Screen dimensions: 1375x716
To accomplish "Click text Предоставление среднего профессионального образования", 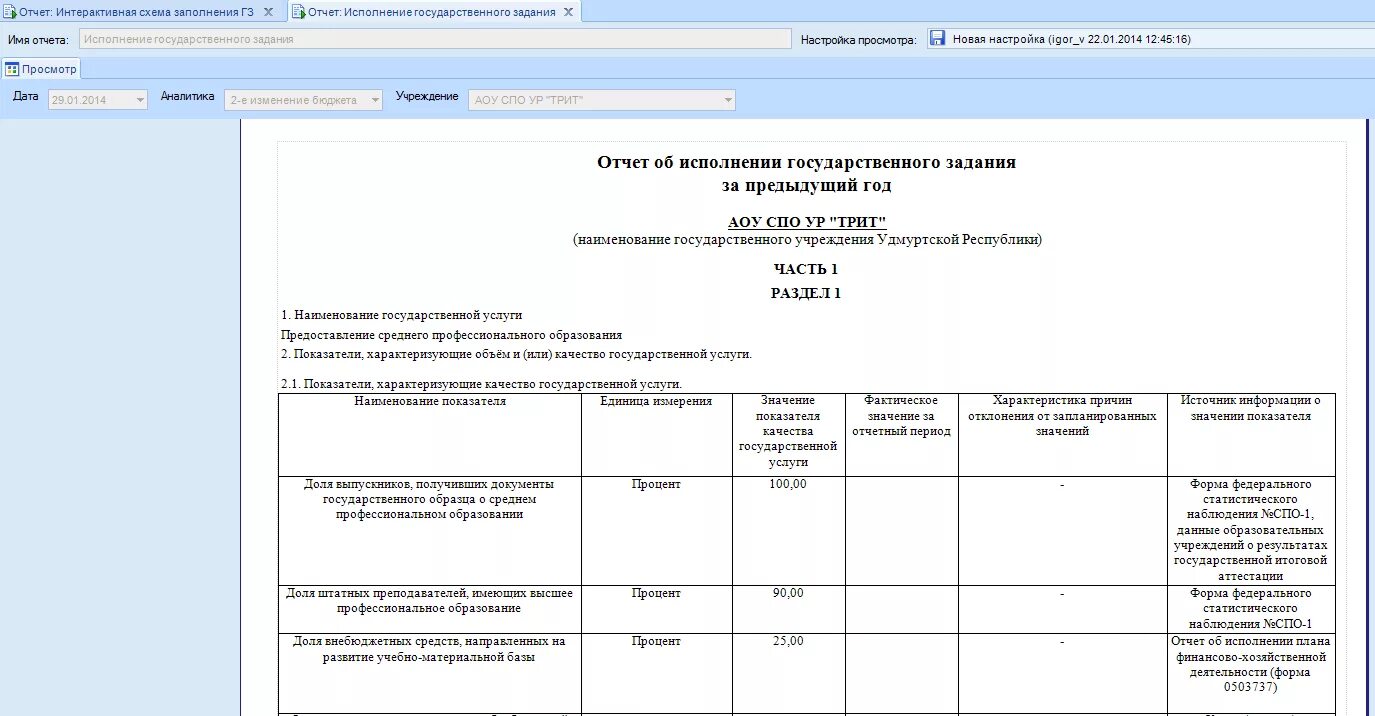I will coord(451,335).
